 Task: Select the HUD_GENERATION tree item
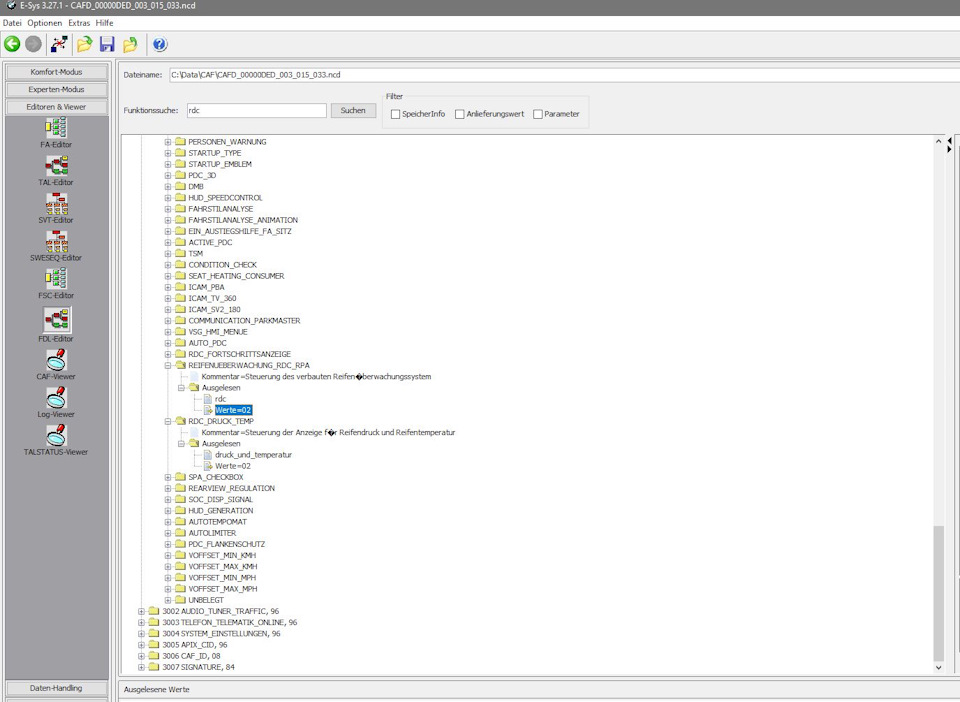(220, 511)
